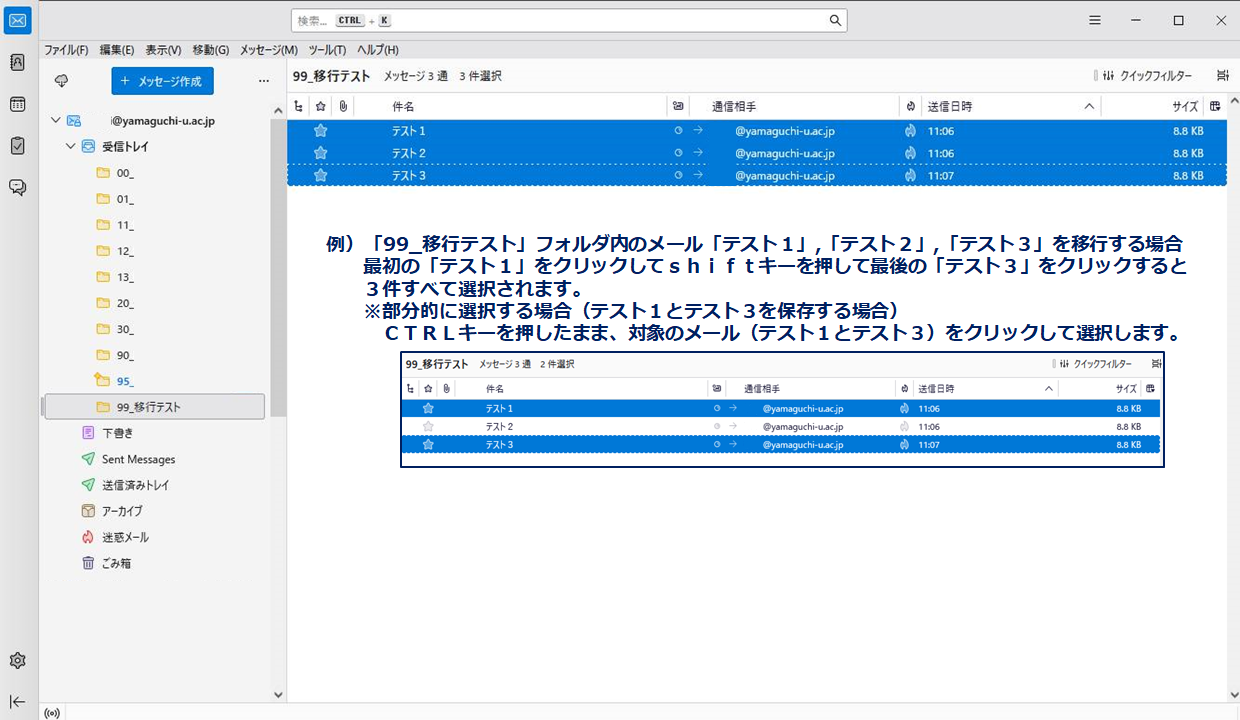1240x720 pixels.
Task: Sort by starred column header
Action: (x=320, y=106)
